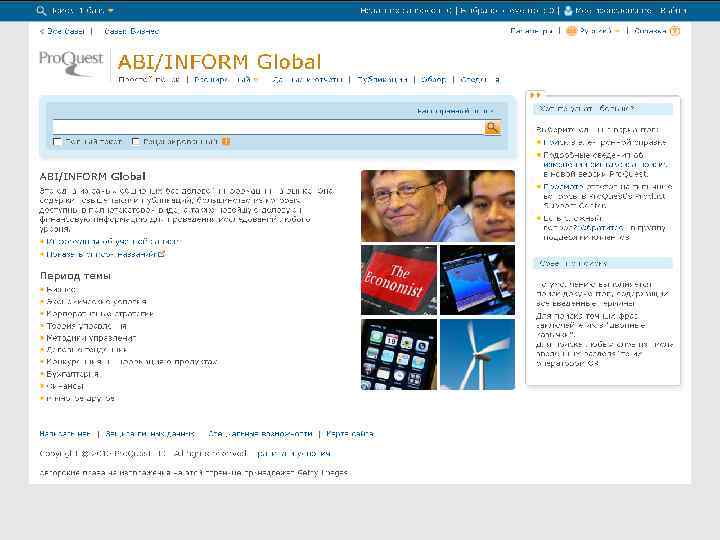Click the ProQuest logo
This screenshot has height=540, width=720.
coord(71,63)
